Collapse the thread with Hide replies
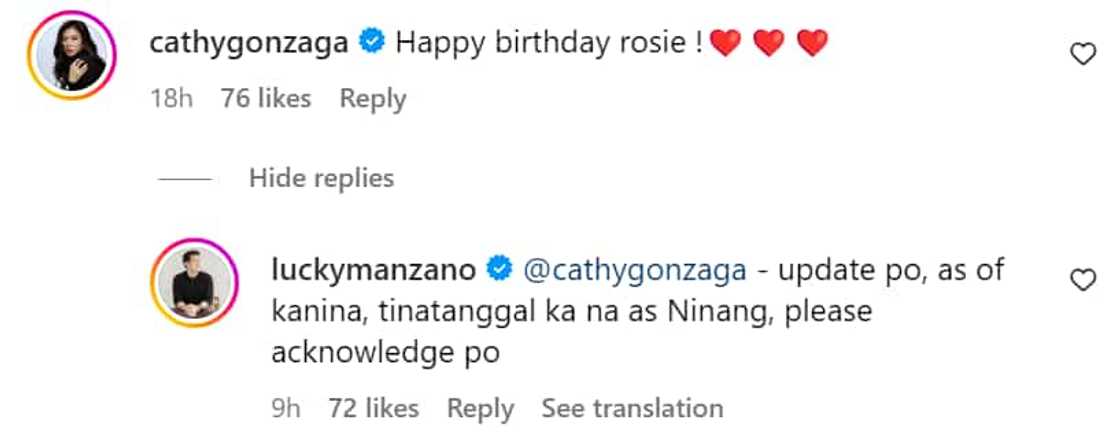 point(321,178)
